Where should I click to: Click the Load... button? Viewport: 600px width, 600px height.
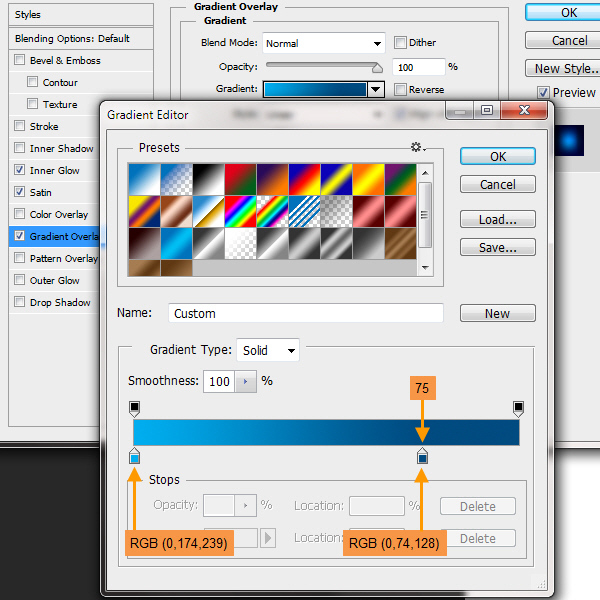coord(497,219)
